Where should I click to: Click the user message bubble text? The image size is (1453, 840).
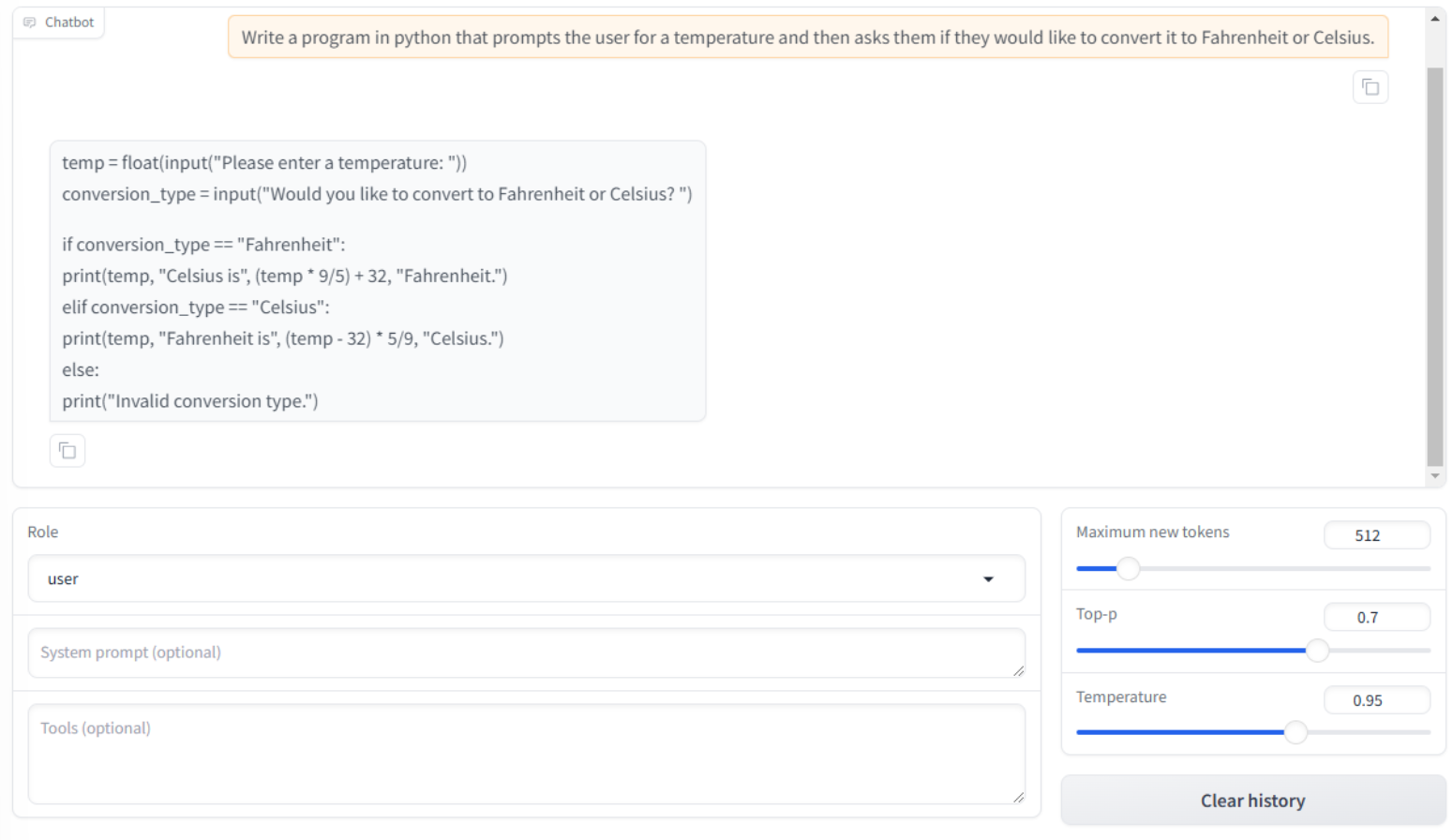click(x=807, y=37)
